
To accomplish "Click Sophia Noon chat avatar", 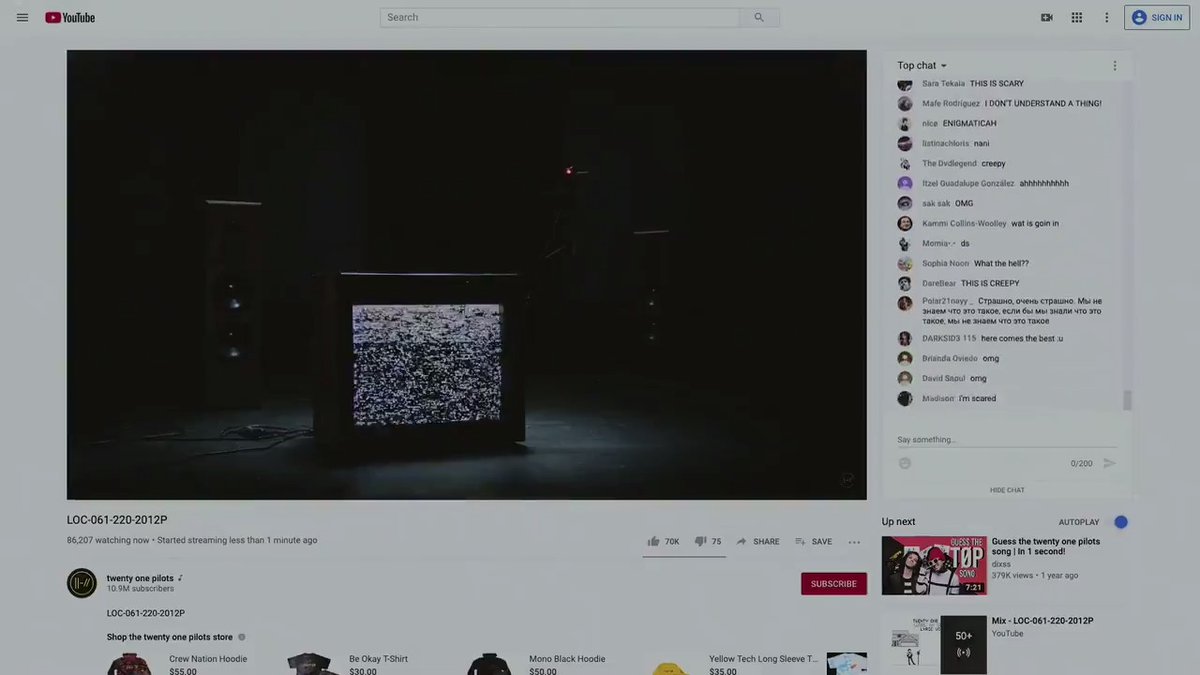I will tap(905, 264).
